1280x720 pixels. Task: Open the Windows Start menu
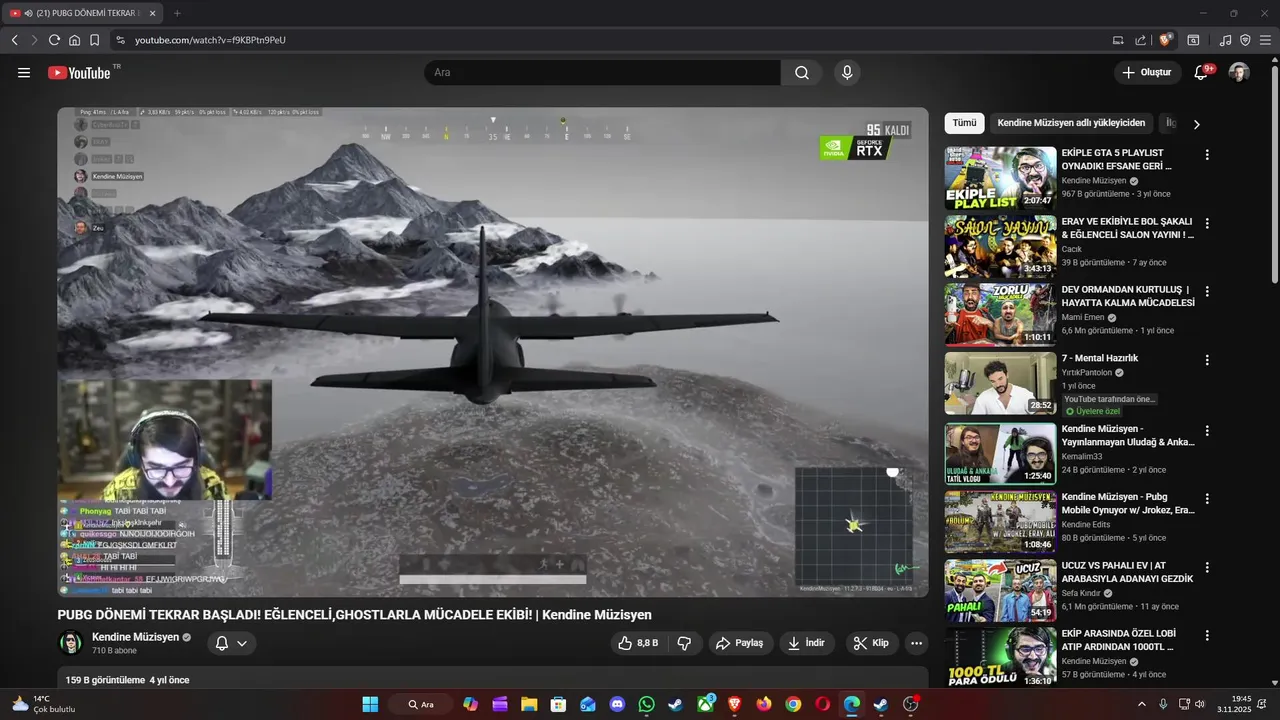tap(370, 704)
